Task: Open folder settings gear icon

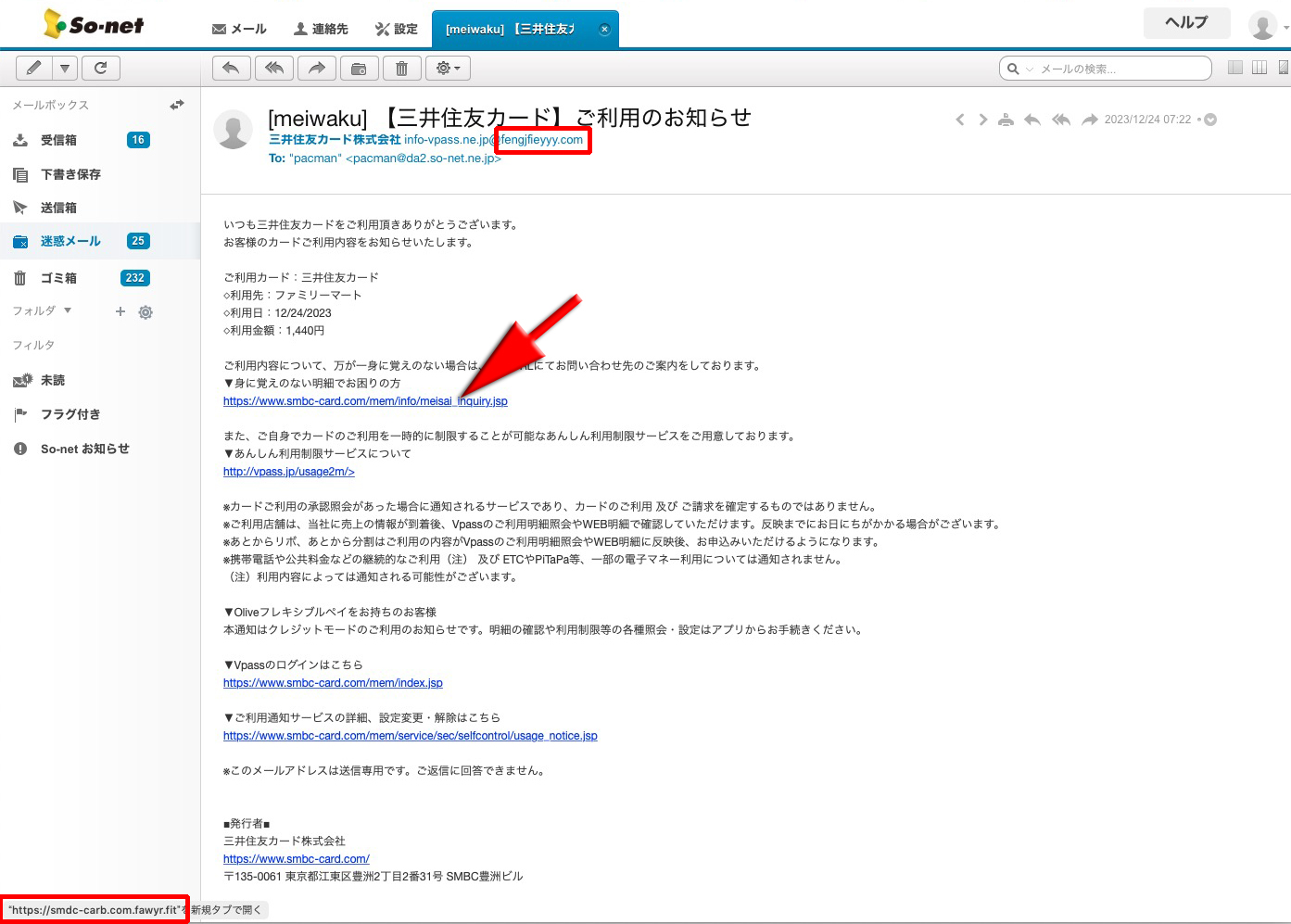Action: [x=146, y=312]
